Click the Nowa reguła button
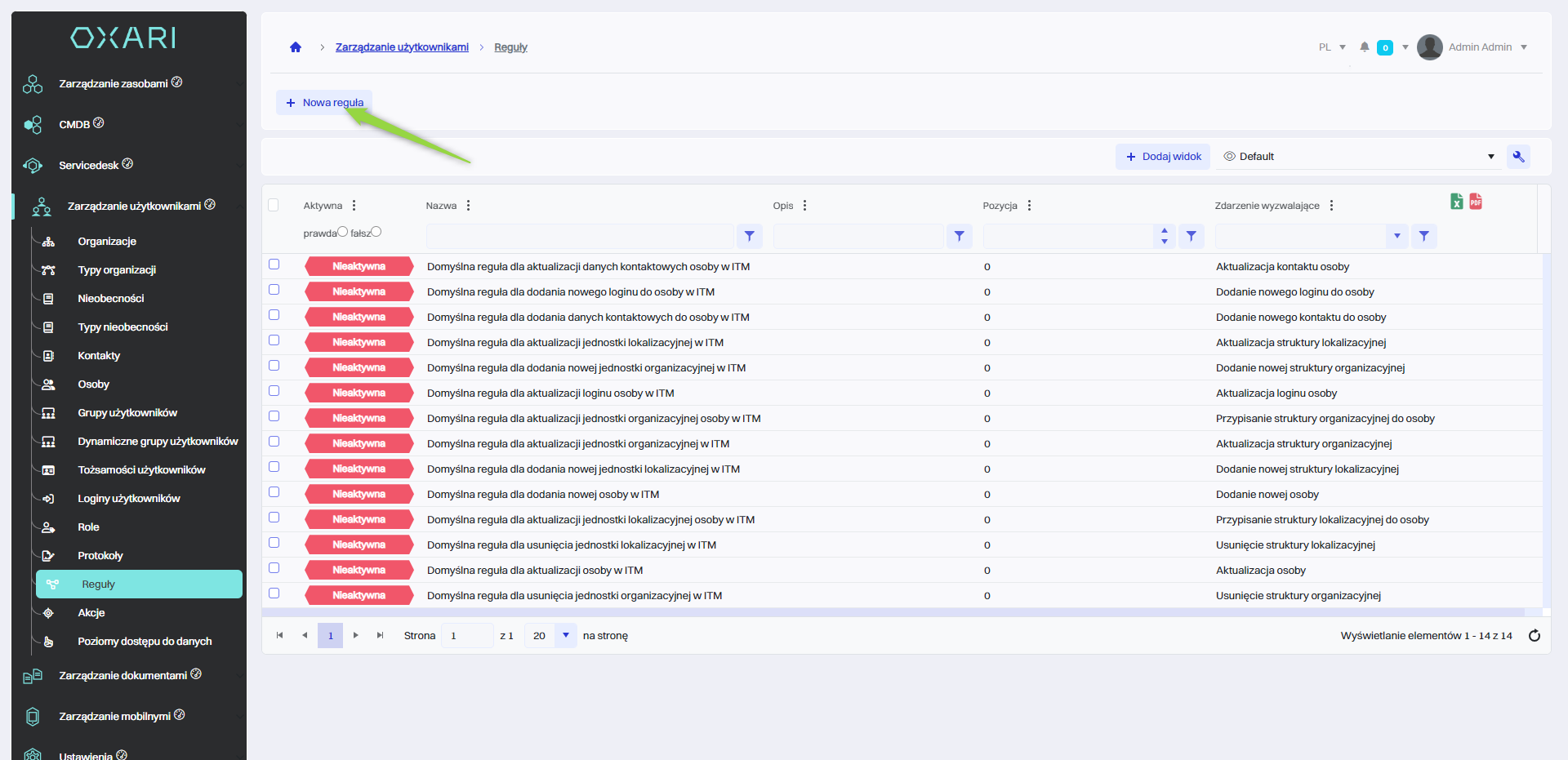 pyautogui.click(x=324, y=103)
